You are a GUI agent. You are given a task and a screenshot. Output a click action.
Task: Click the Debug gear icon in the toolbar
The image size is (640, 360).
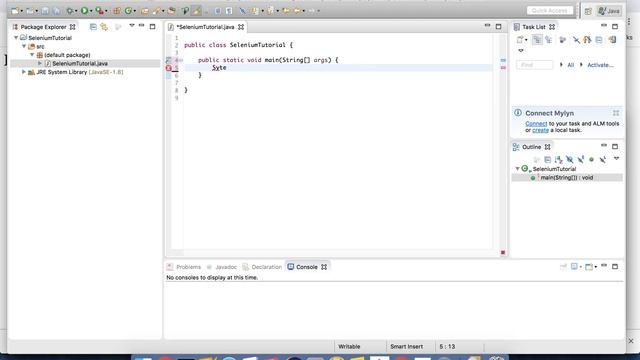click(x=70, y=11)
